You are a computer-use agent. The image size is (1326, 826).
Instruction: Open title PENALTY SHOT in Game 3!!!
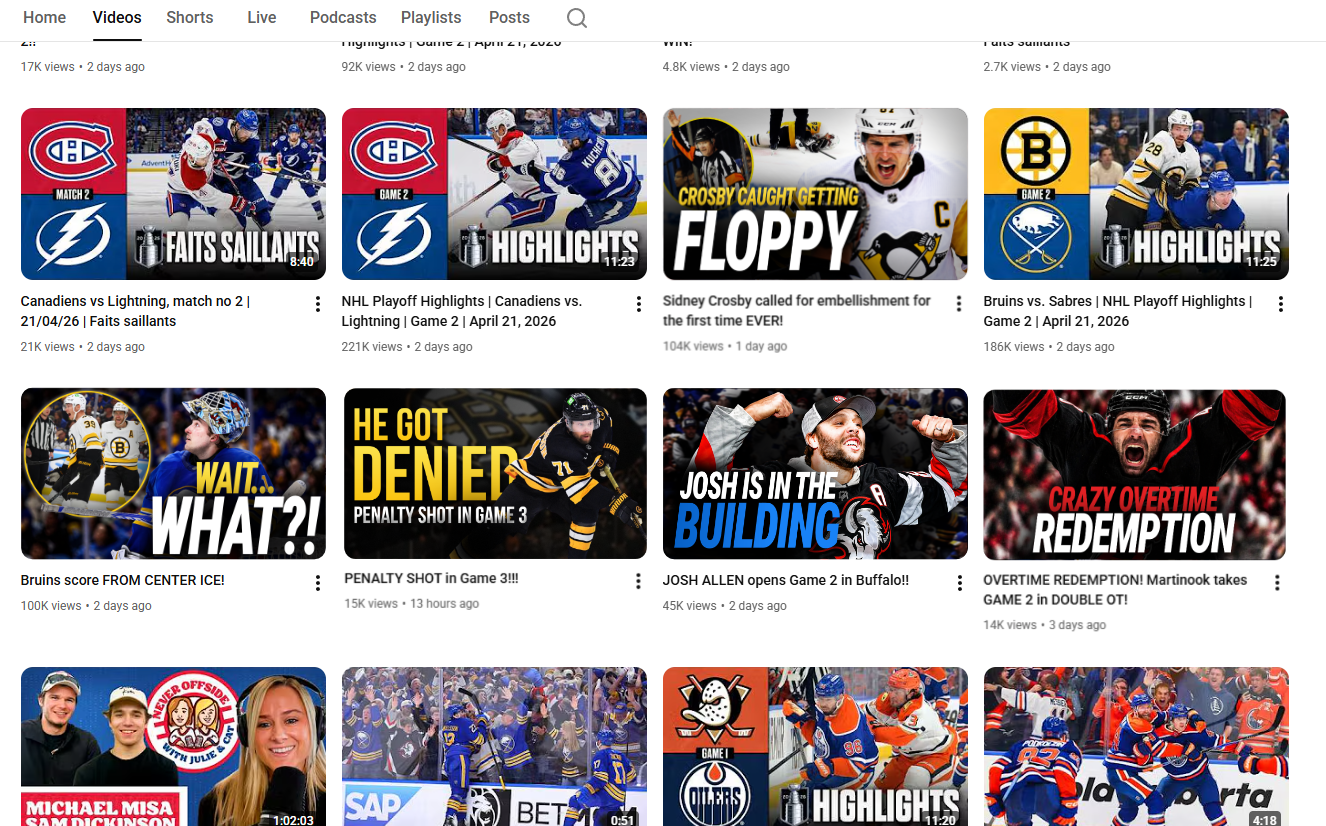(x=431, y=578)
